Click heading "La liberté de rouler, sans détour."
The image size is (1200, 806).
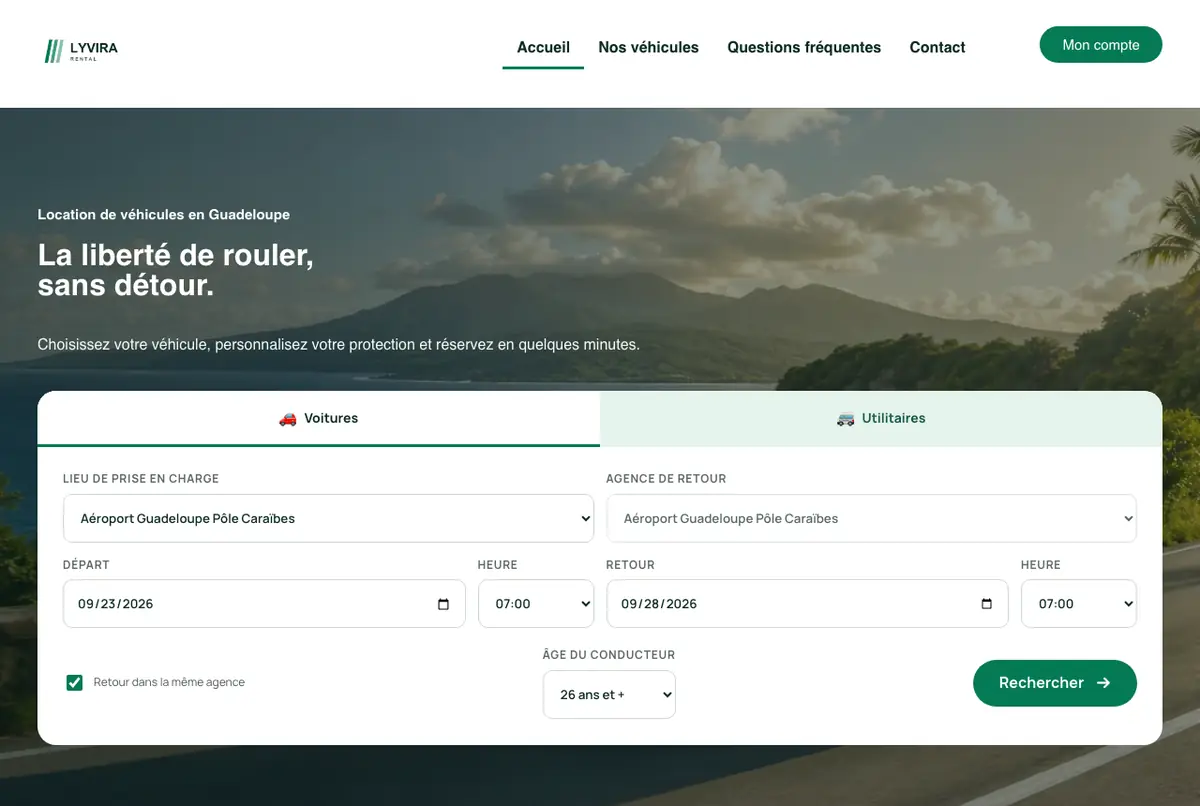point(176,270)
